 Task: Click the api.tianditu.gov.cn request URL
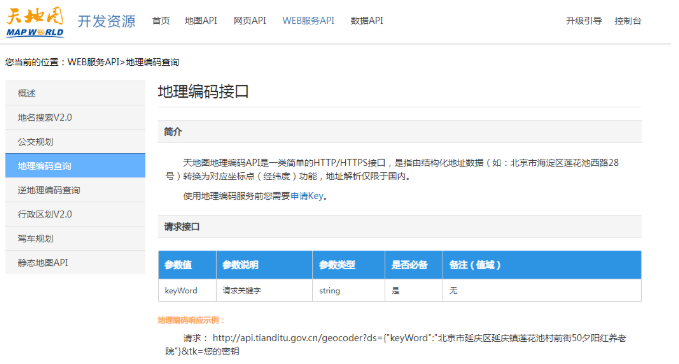click(396, 345)
